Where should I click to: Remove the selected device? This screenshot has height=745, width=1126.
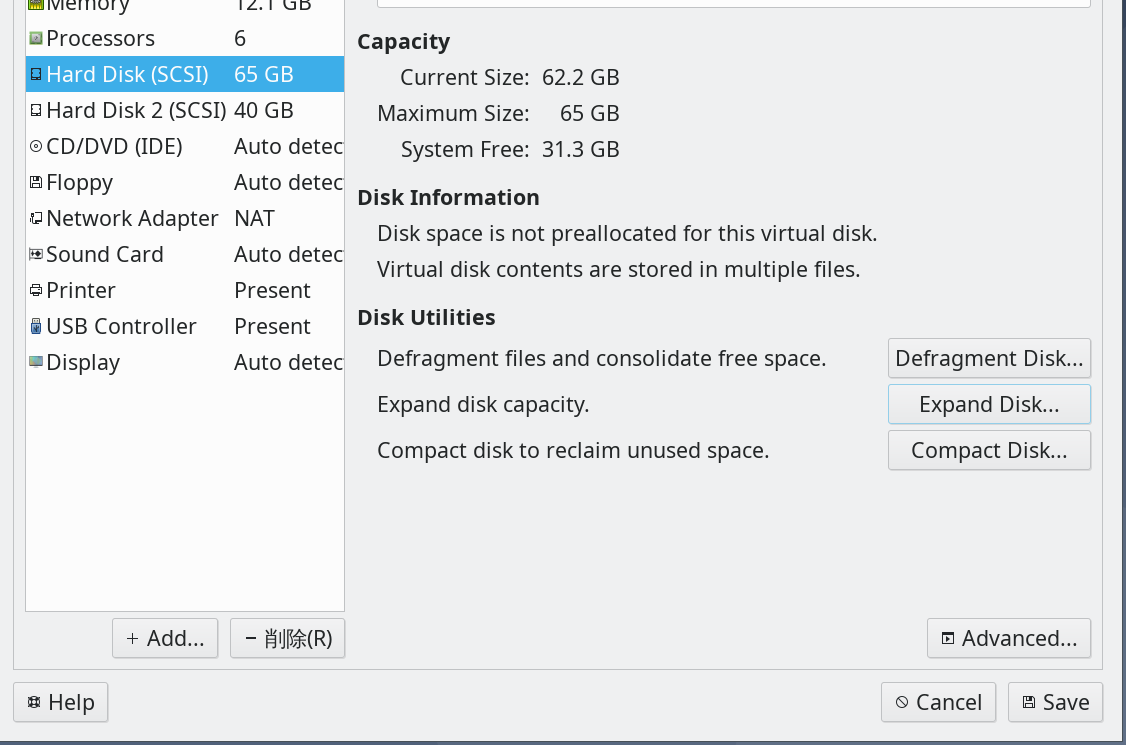(x=288, y=638)
